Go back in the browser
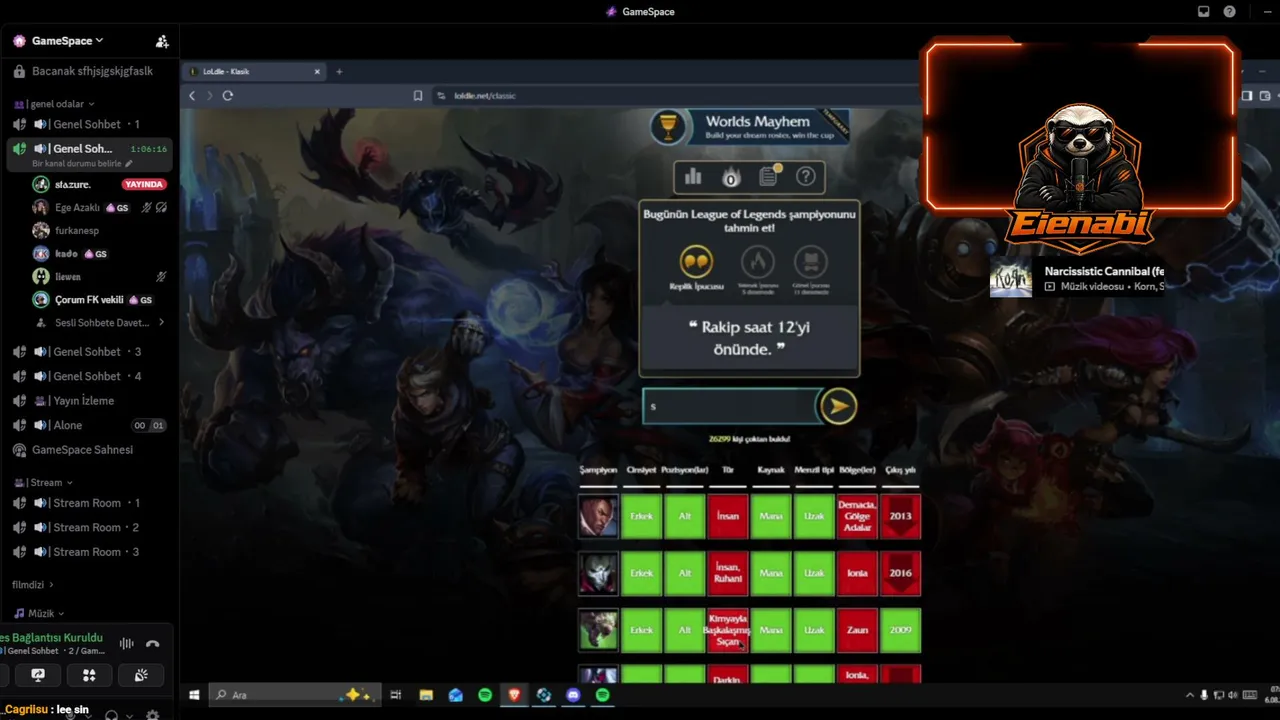The image size is (1280, 720). [x=192, y=96]
